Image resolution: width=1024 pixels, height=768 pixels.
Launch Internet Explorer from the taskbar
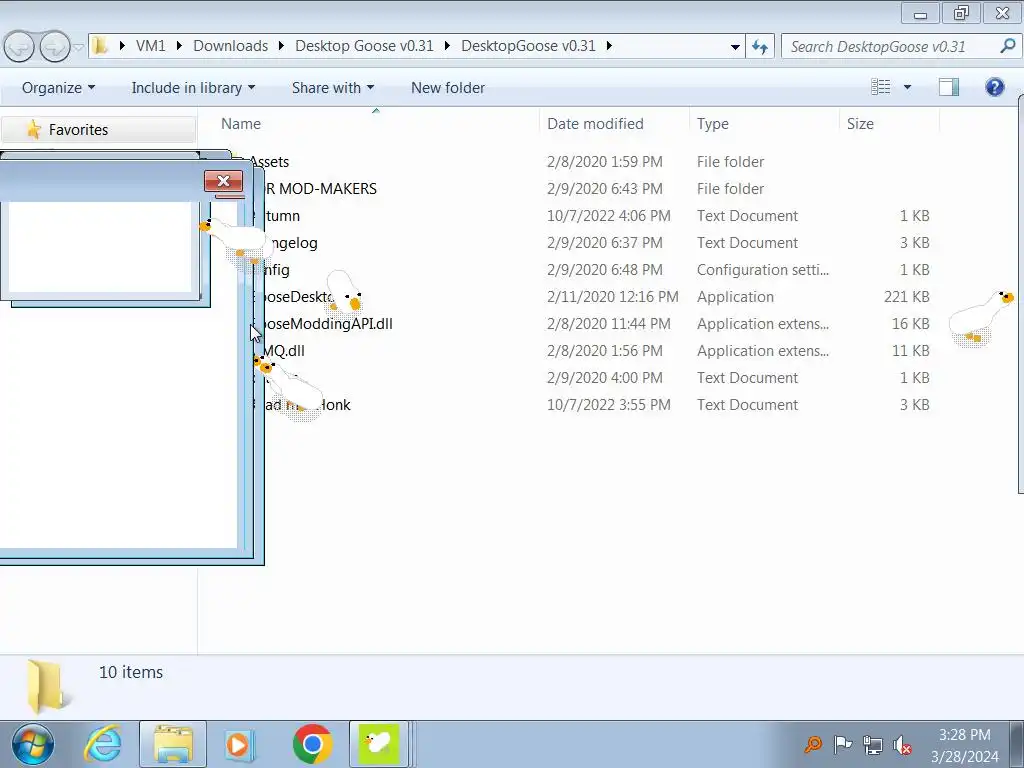point(103,744)
